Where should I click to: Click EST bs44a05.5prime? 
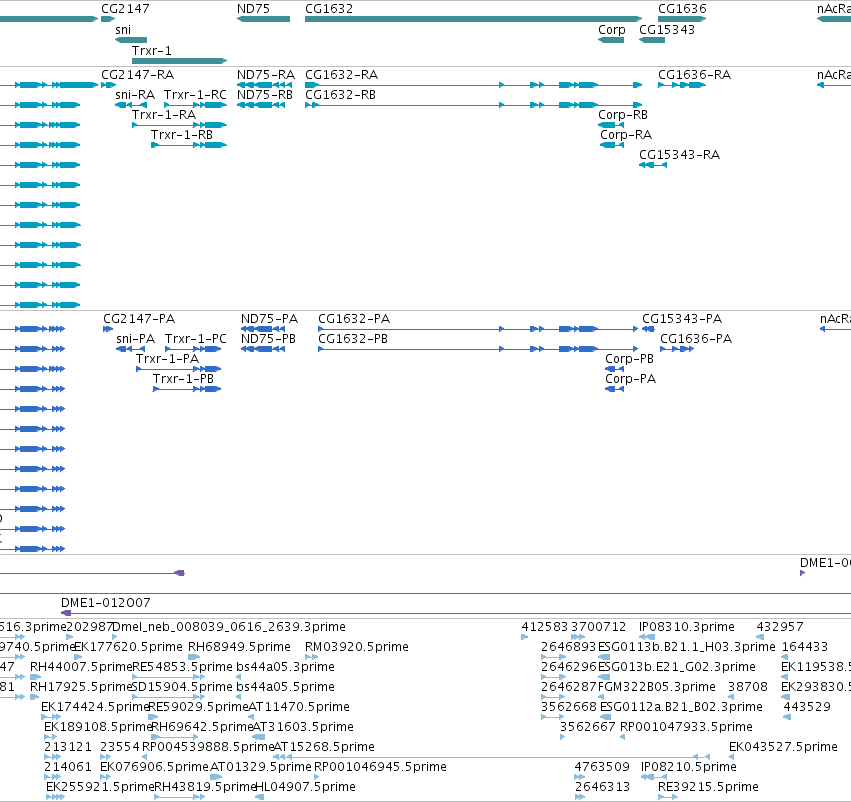285,687
